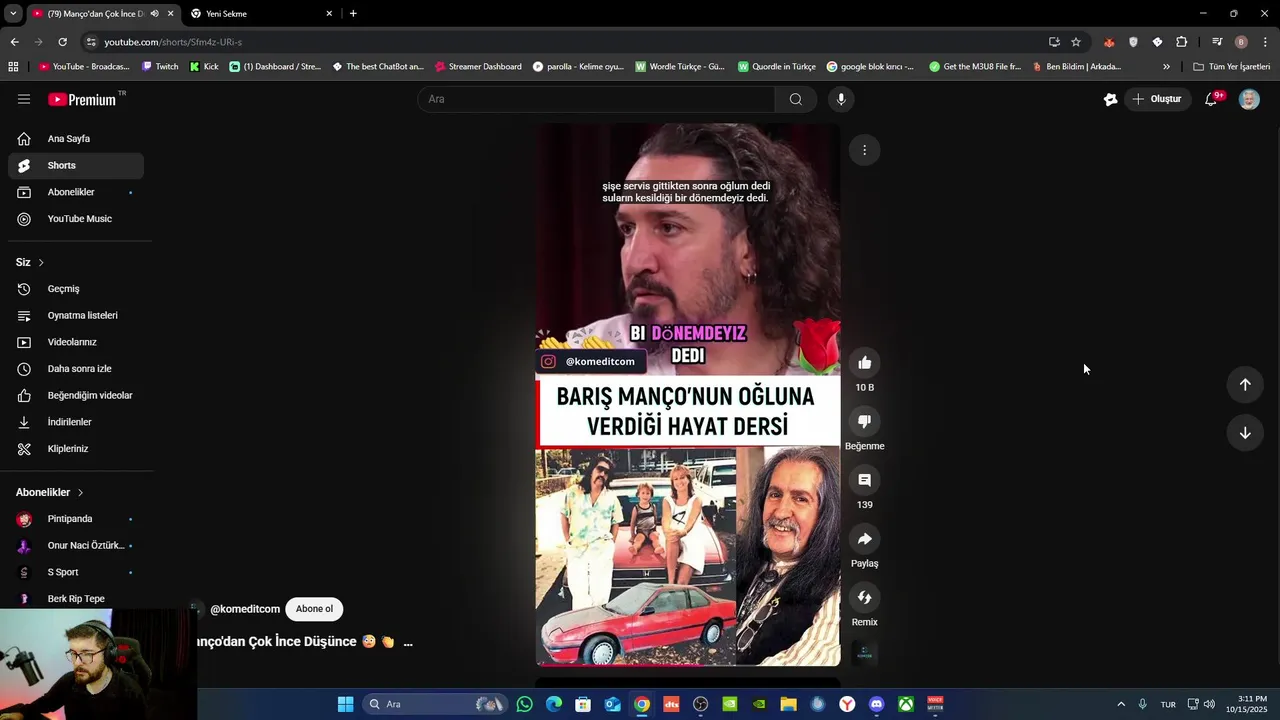Expand the Abonelikler subscriptions header
This screenshot has width=1280, height=720.
click(50, 492)
